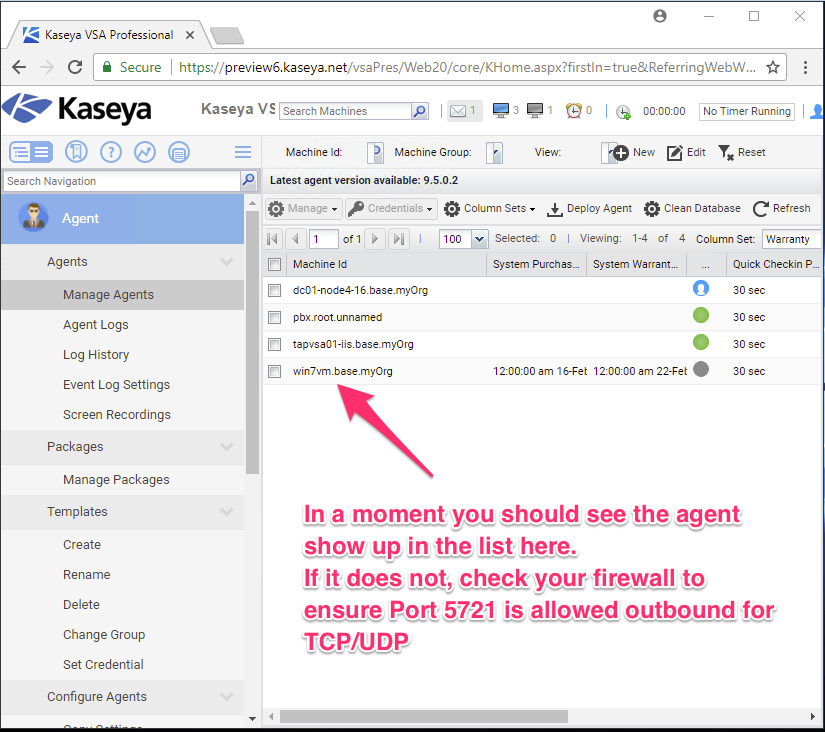
Task: Click the gray status icon for win7vm.base.myOrg
Action: [701, 369]
